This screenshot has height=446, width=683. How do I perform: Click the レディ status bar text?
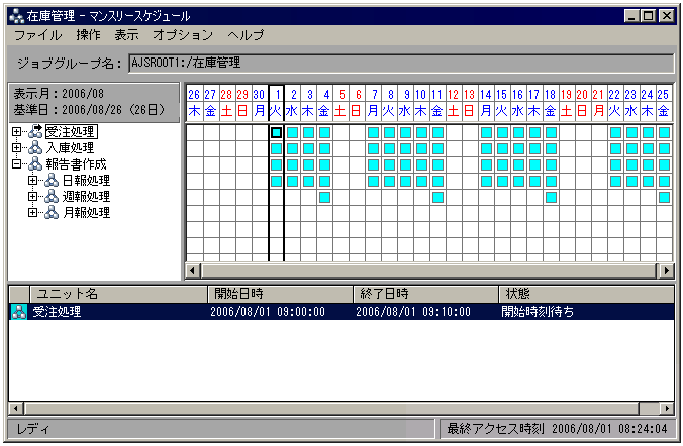pyautogui.click(x=32, y=429)
